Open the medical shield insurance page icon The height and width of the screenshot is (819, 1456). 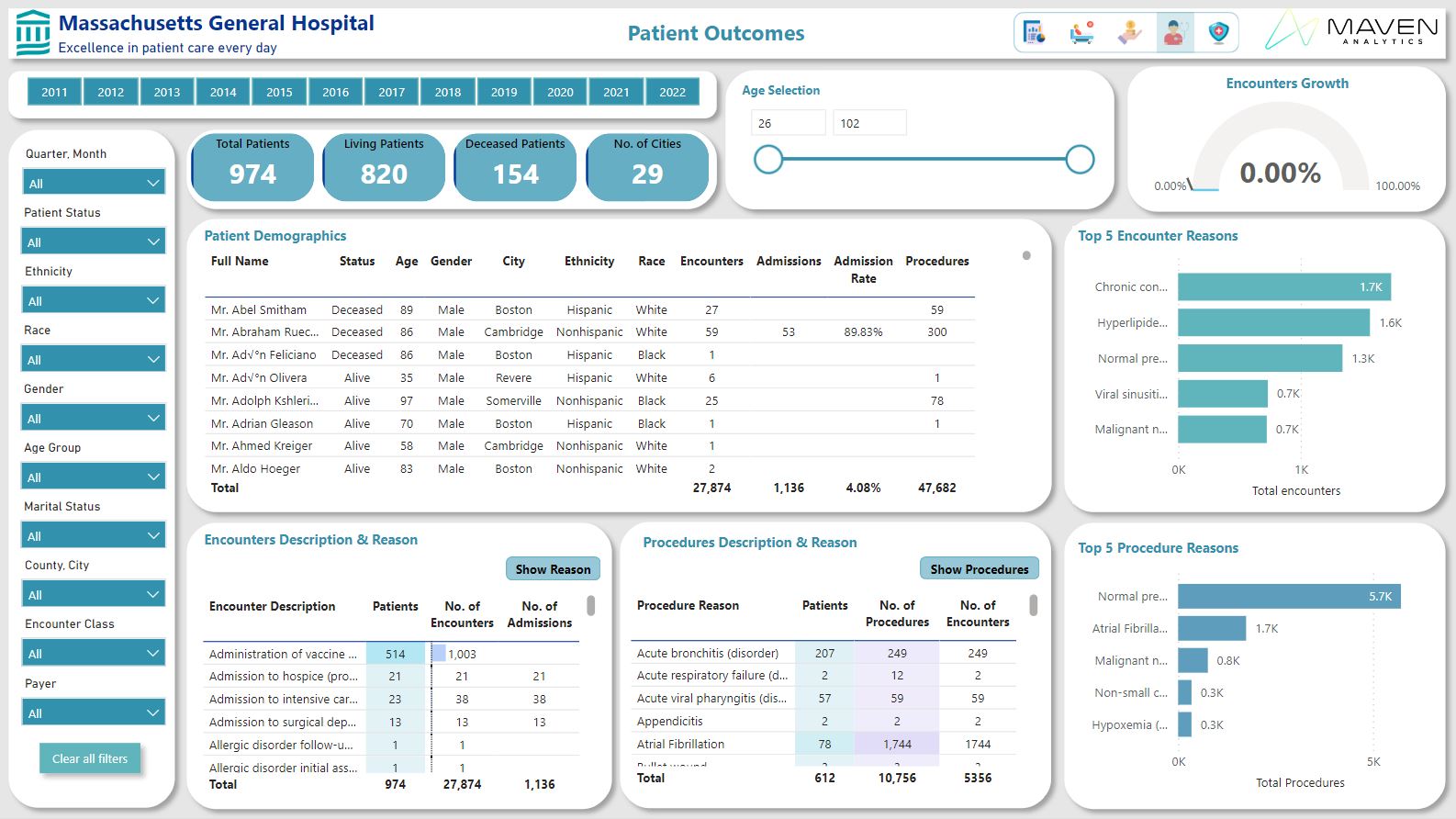click(x=1218, y=33)
